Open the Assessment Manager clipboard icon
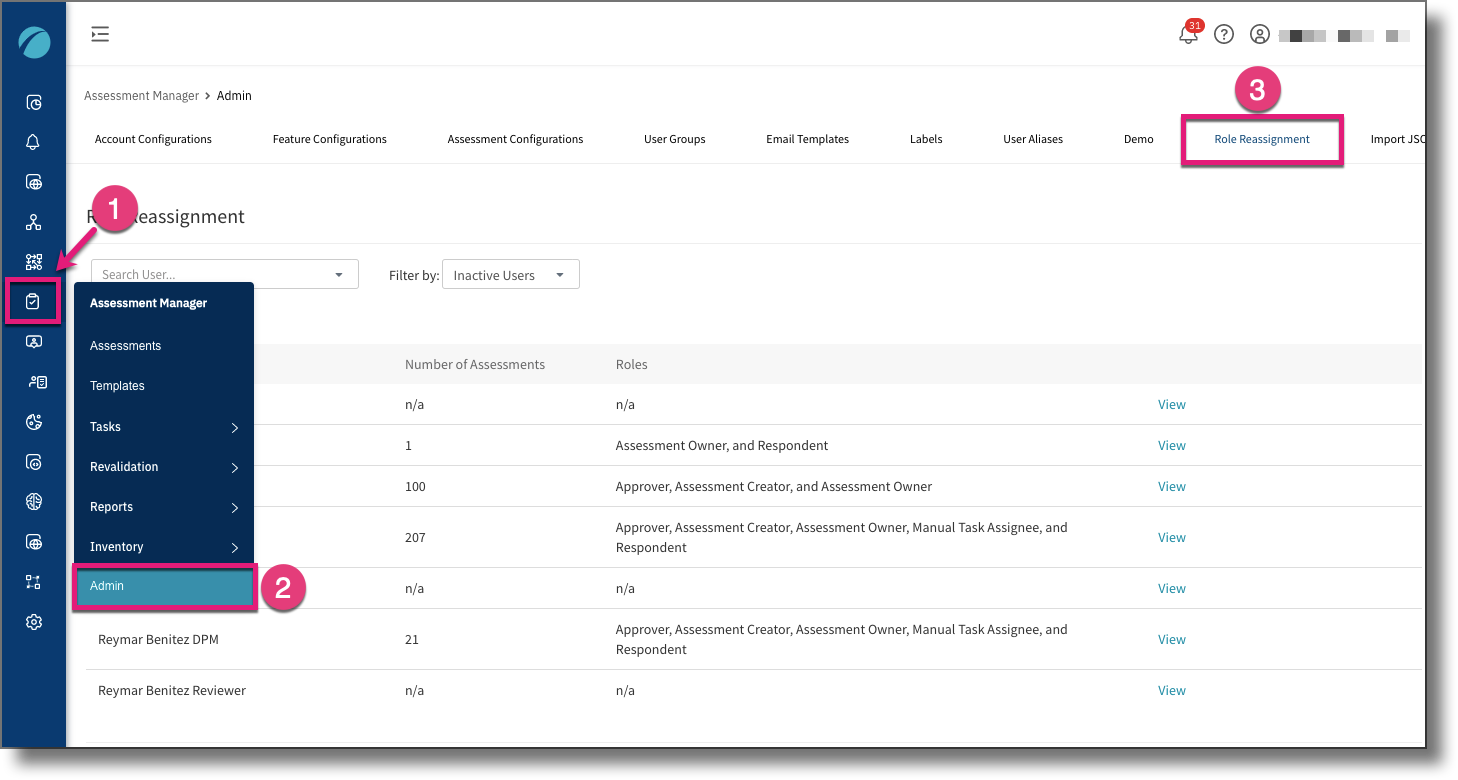Image resolution: width=1458 pixels, height=780 pixels. pyautogui.click(x=33, y=301)
